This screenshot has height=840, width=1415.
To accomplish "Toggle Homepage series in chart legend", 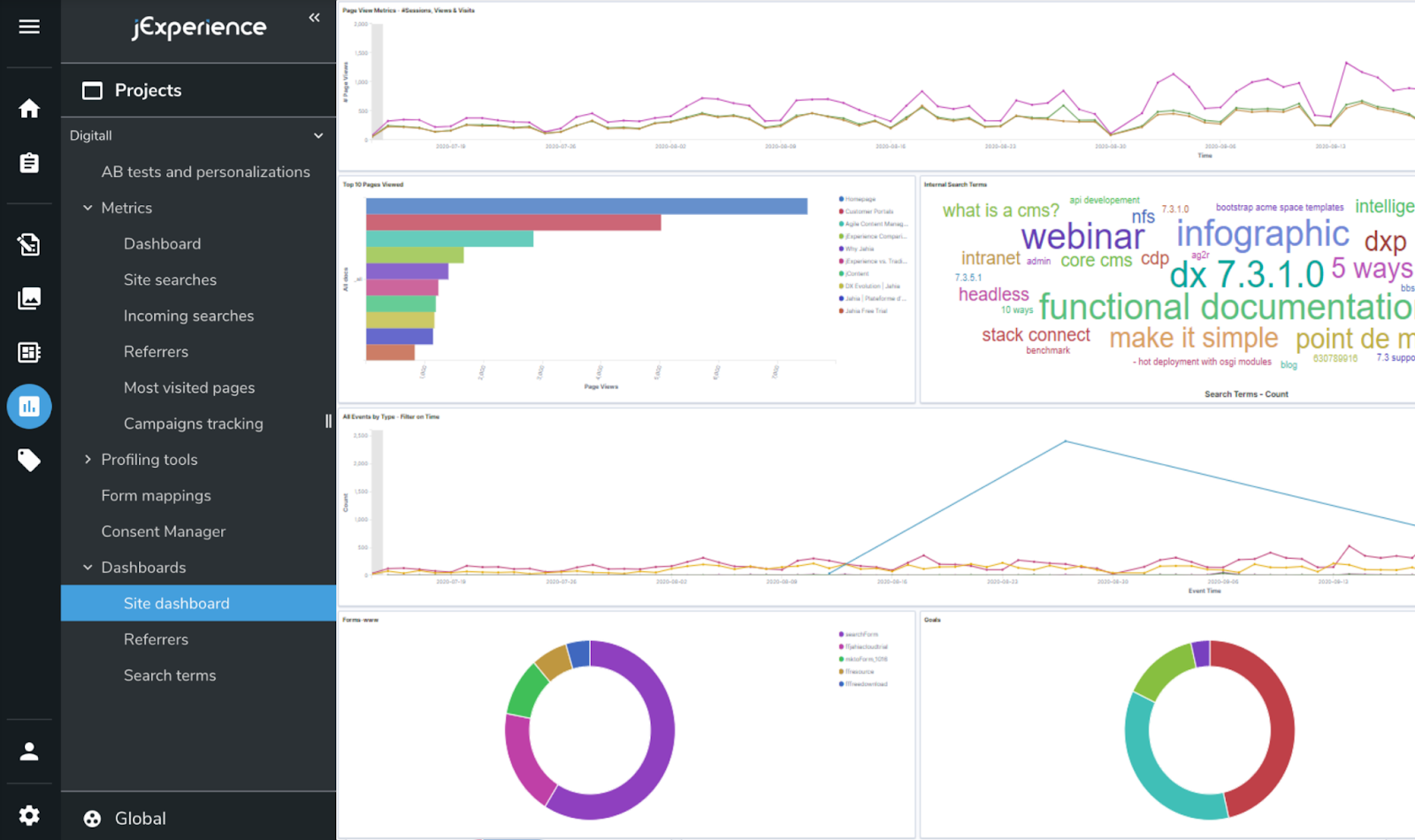I will (x=860, y=199).
